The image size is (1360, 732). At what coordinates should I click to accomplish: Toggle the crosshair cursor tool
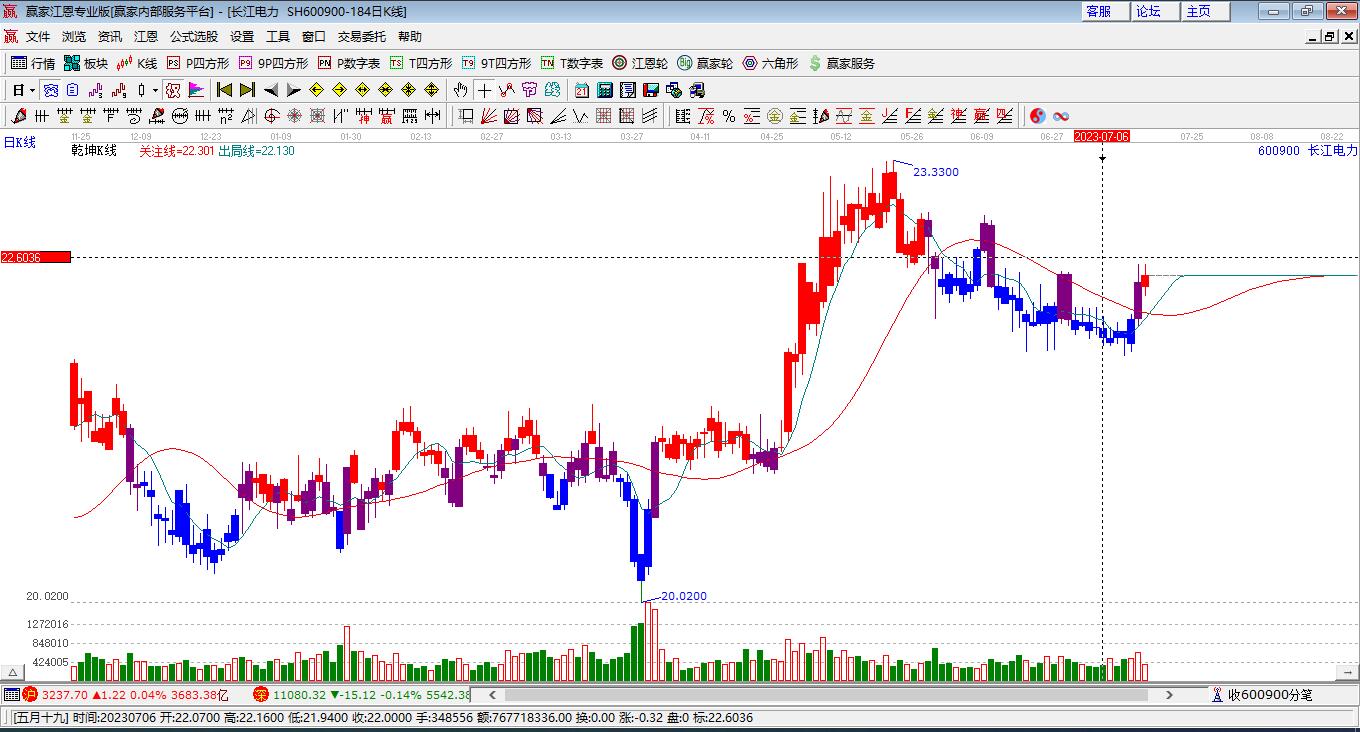pyautogui.click(x=484, y=90)
